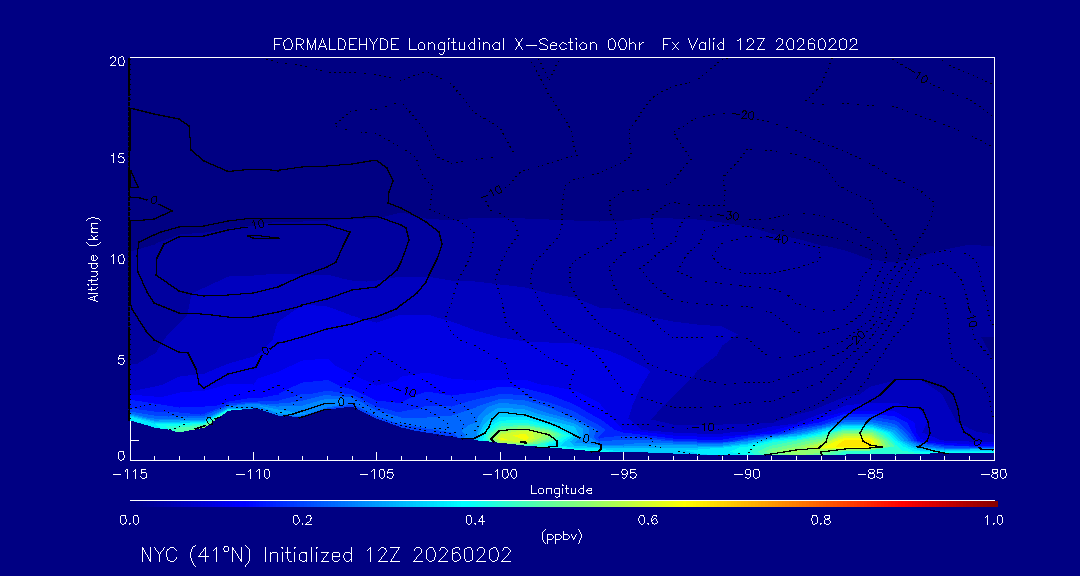Click the FORMALDEHYDE plot title text
Screen dimensions: 1080x576
[565, 44]
